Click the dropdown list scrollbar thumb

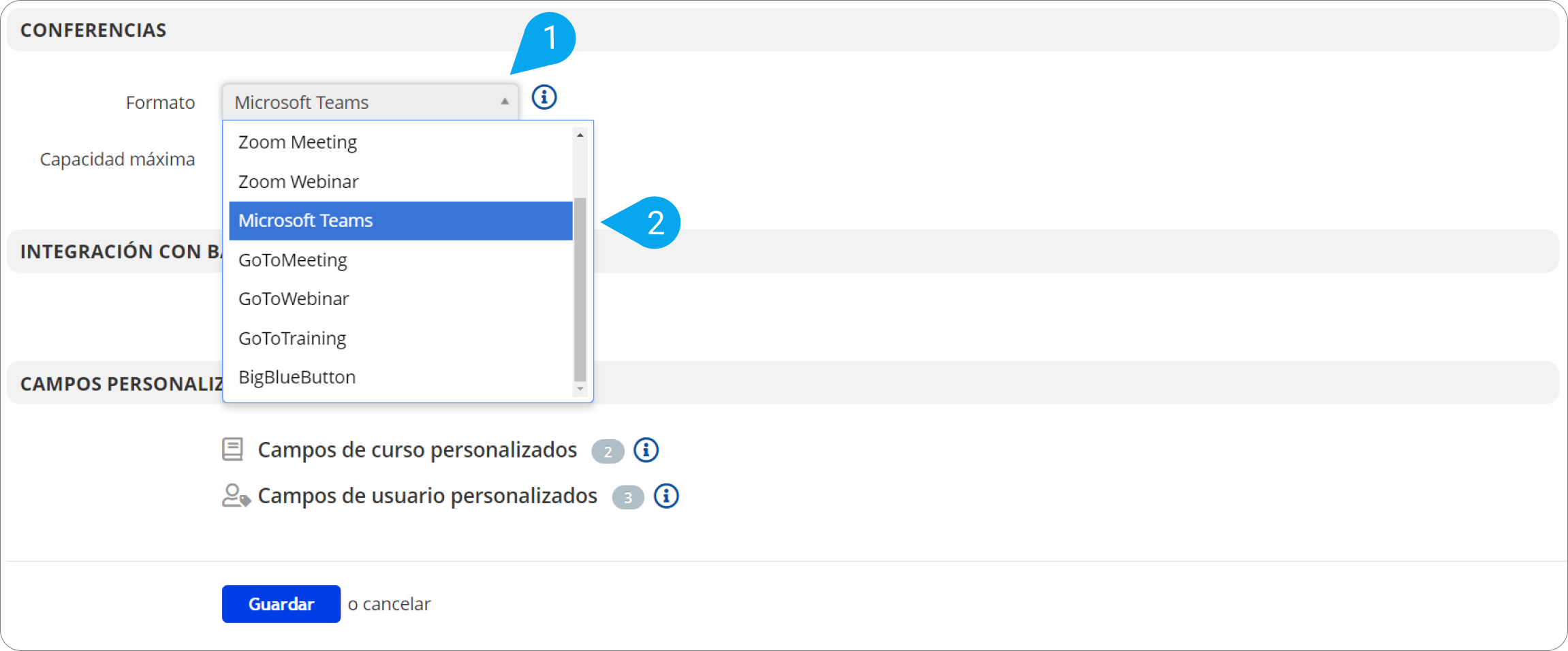pyautogui.click(x=580, y=289)
